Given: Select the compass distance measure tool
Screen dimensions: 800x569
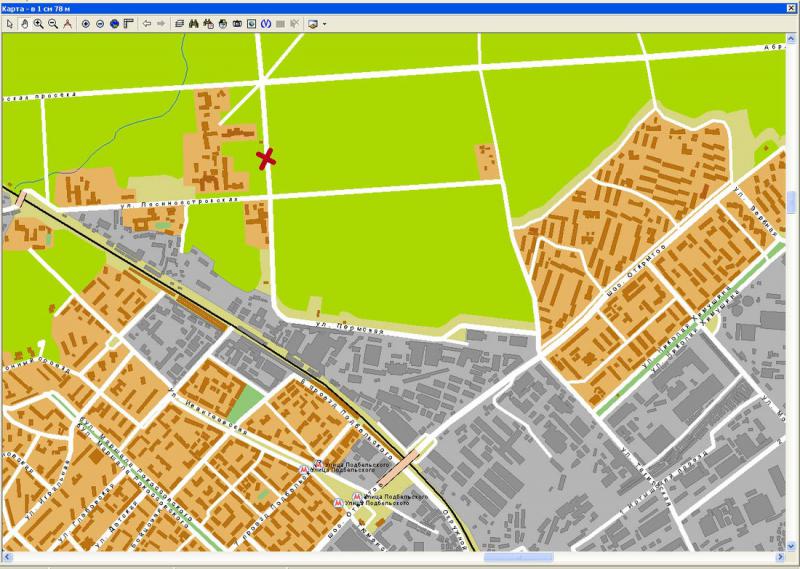Looking at the screenshot, I should point(67,24).
